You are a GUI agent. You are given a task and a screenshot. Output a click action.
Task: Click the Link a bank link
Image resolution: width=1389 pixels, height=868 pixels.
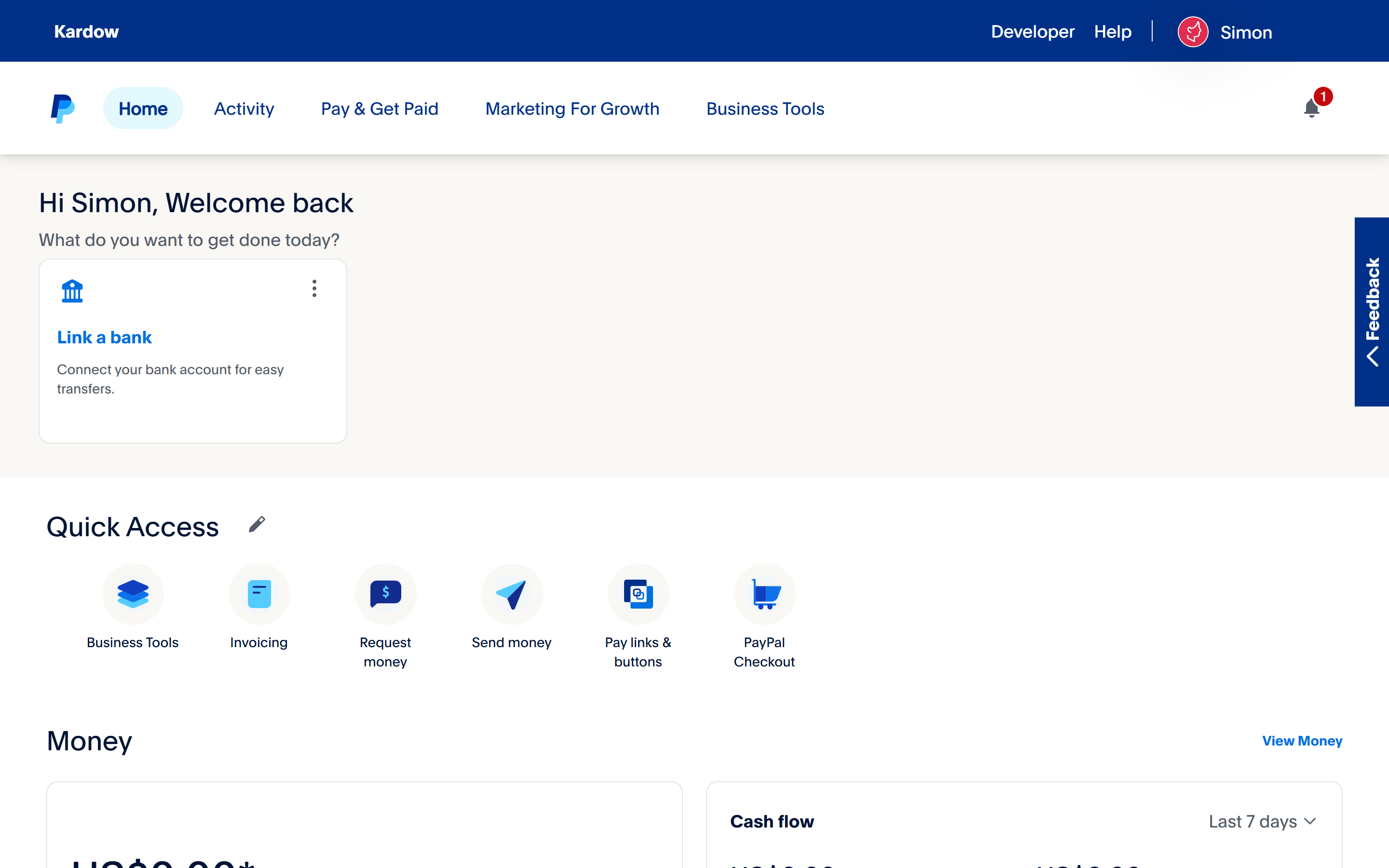(x=105, y=337)
